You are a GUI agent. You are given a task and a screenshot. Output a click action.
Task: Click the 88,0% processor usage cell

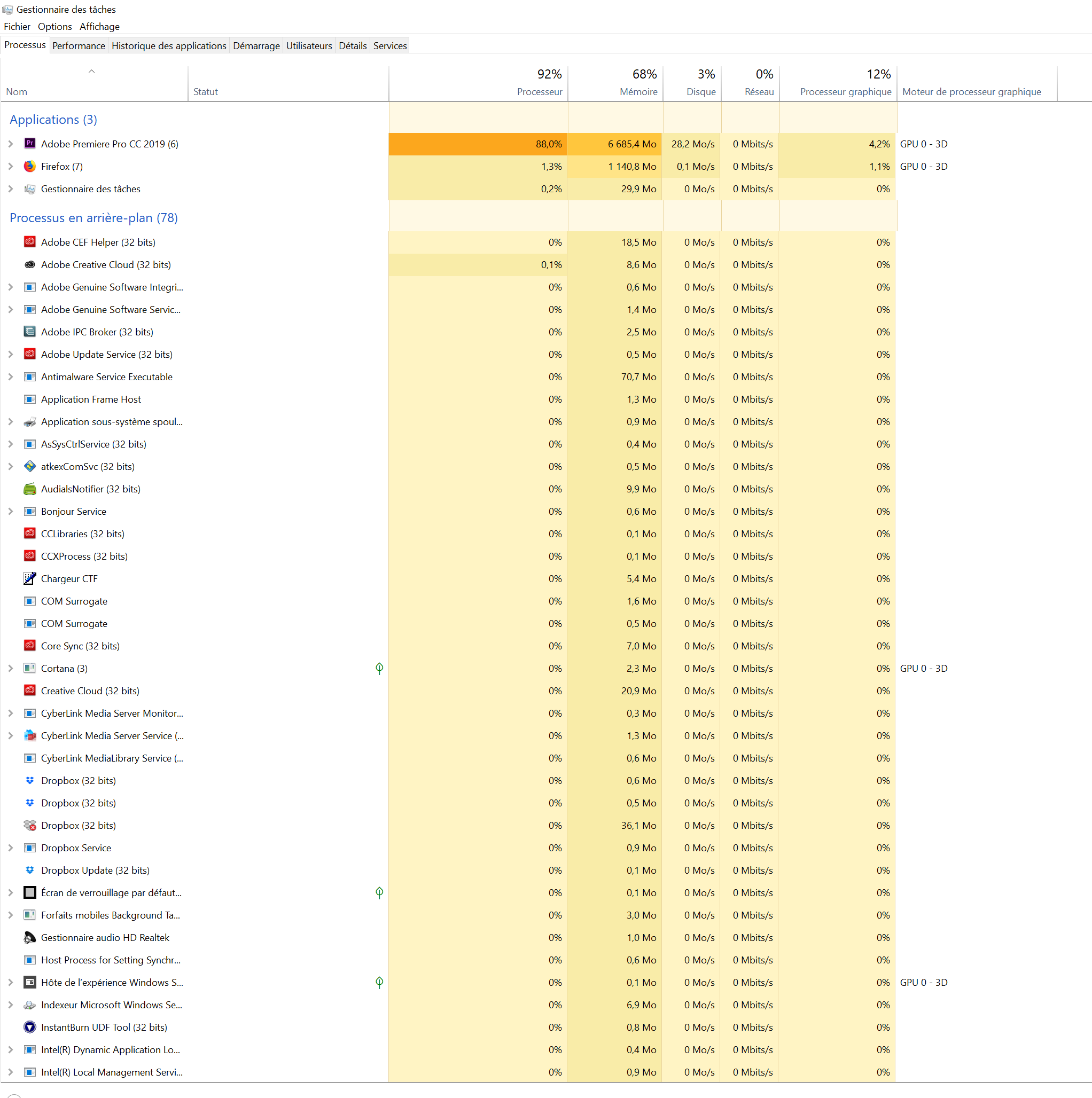(478, 144)
